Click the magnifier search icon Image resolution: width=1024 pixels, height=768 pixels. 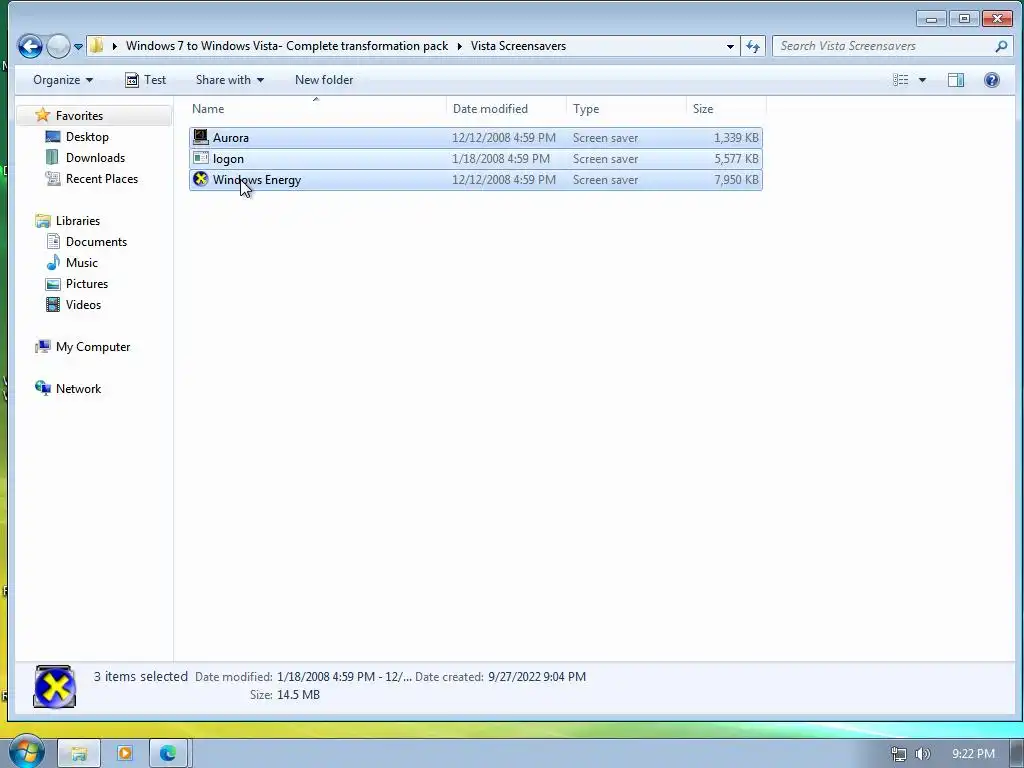point(1001,46)
